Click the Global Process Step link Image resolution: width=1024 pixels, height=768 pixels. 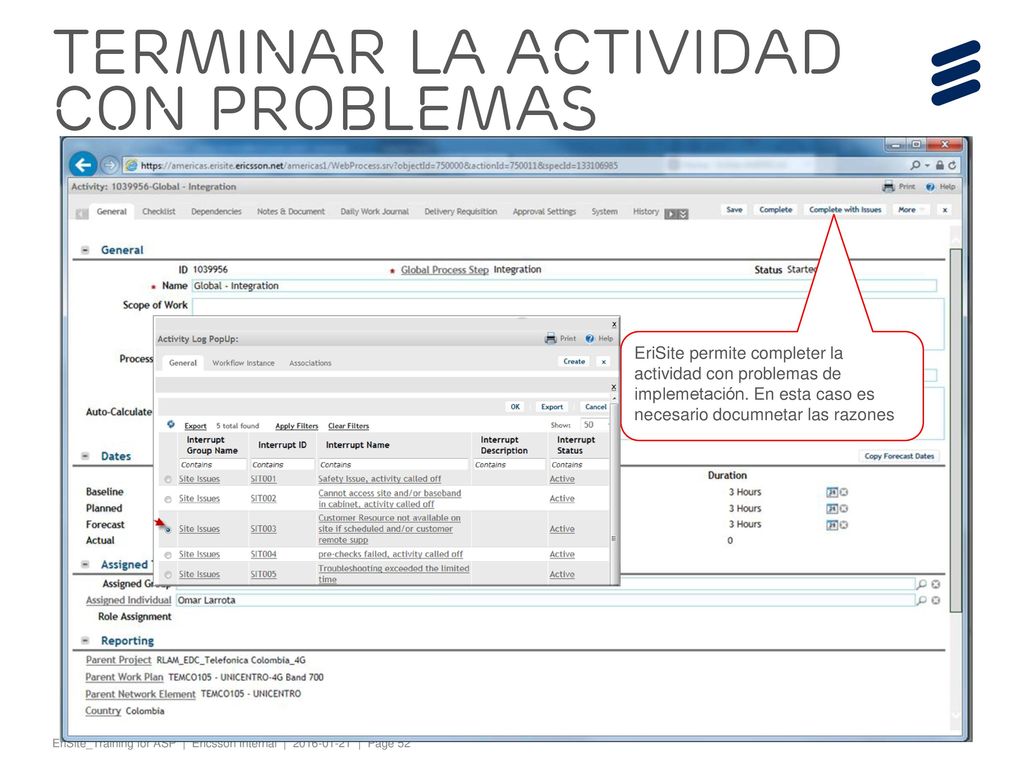click(x=444, y=270)
